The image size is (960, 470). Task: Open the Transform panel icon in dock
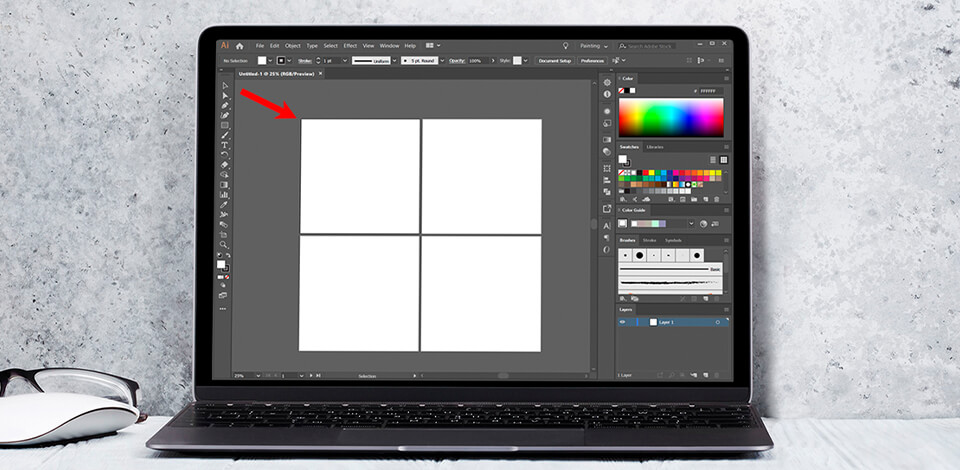tap(607, 168)
